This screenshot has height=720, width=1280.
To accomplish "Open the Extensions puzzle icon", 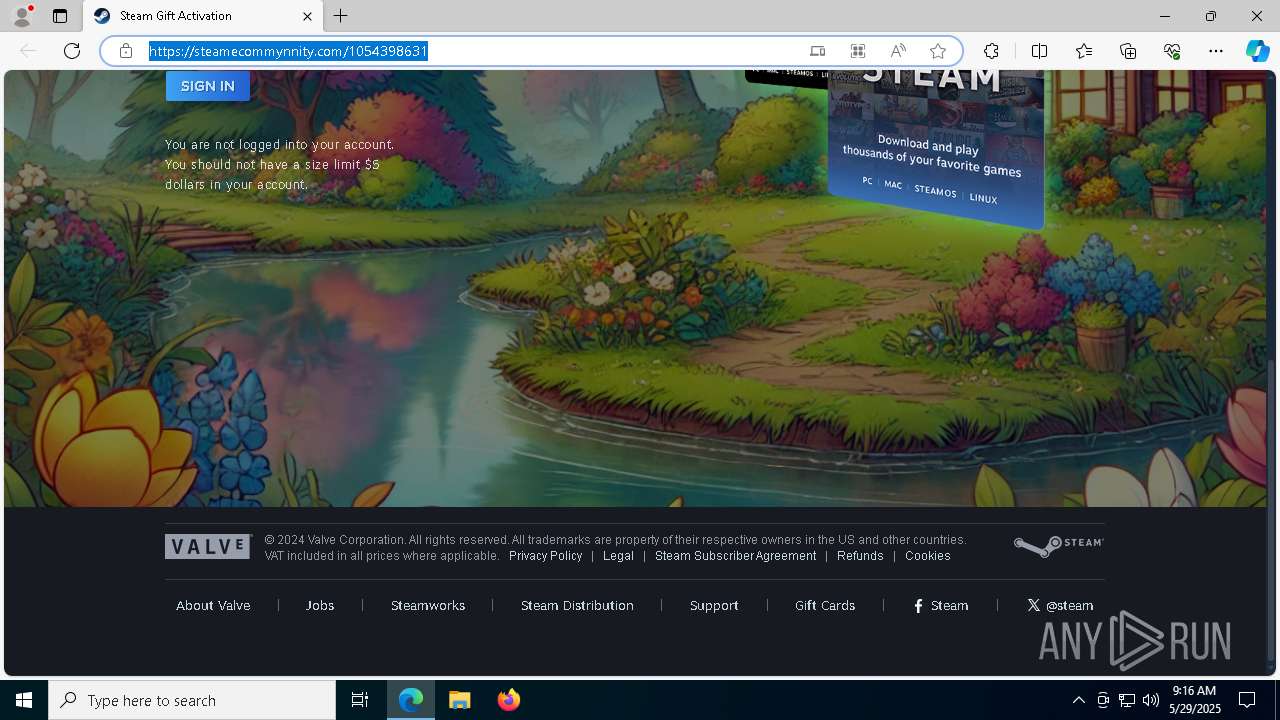I will pos(991,51).
